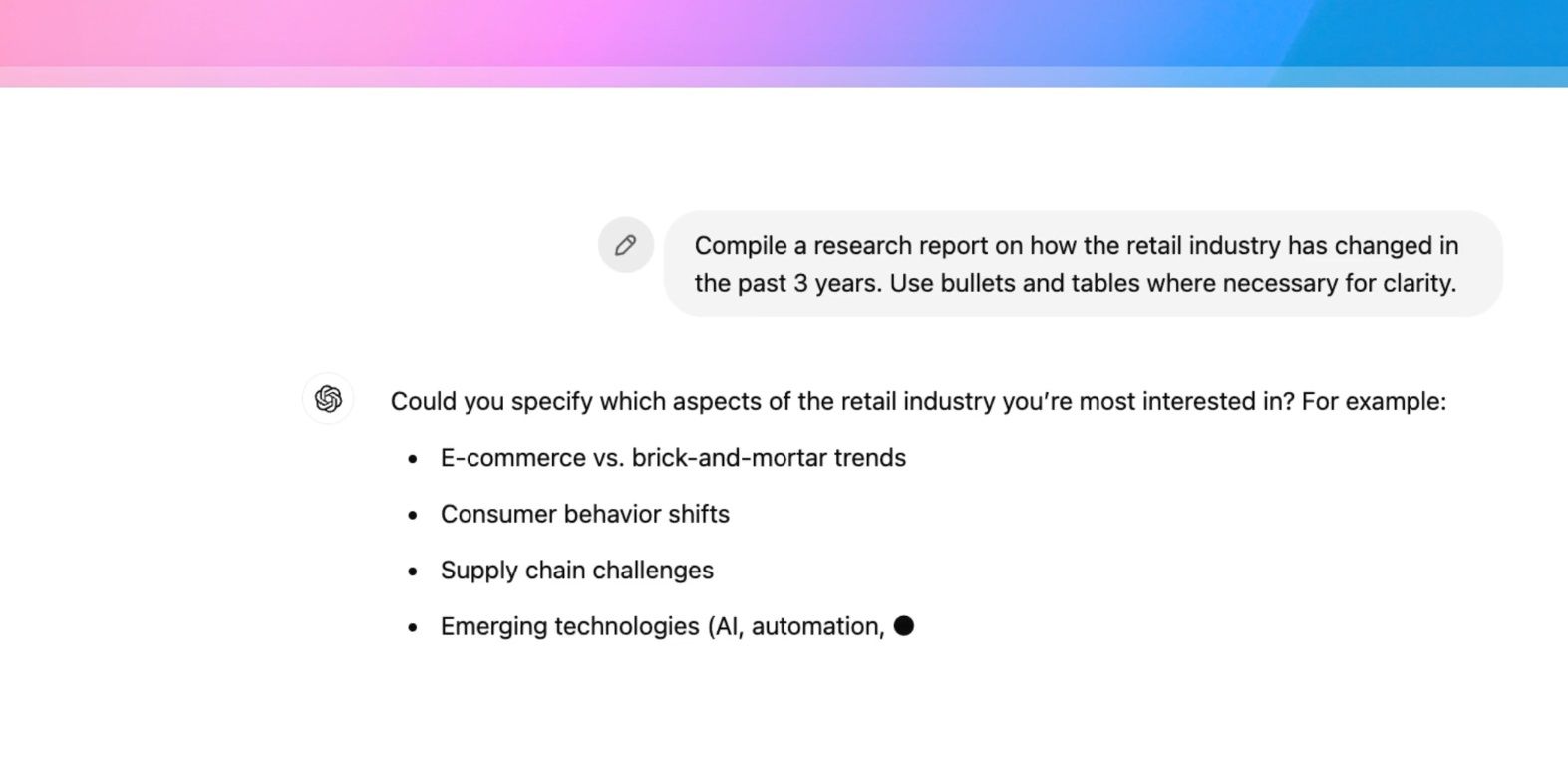Click the lighter strip beneath the gradient banner
The height and width of the screenshot is (762, 1568).
tap(784, 77)
